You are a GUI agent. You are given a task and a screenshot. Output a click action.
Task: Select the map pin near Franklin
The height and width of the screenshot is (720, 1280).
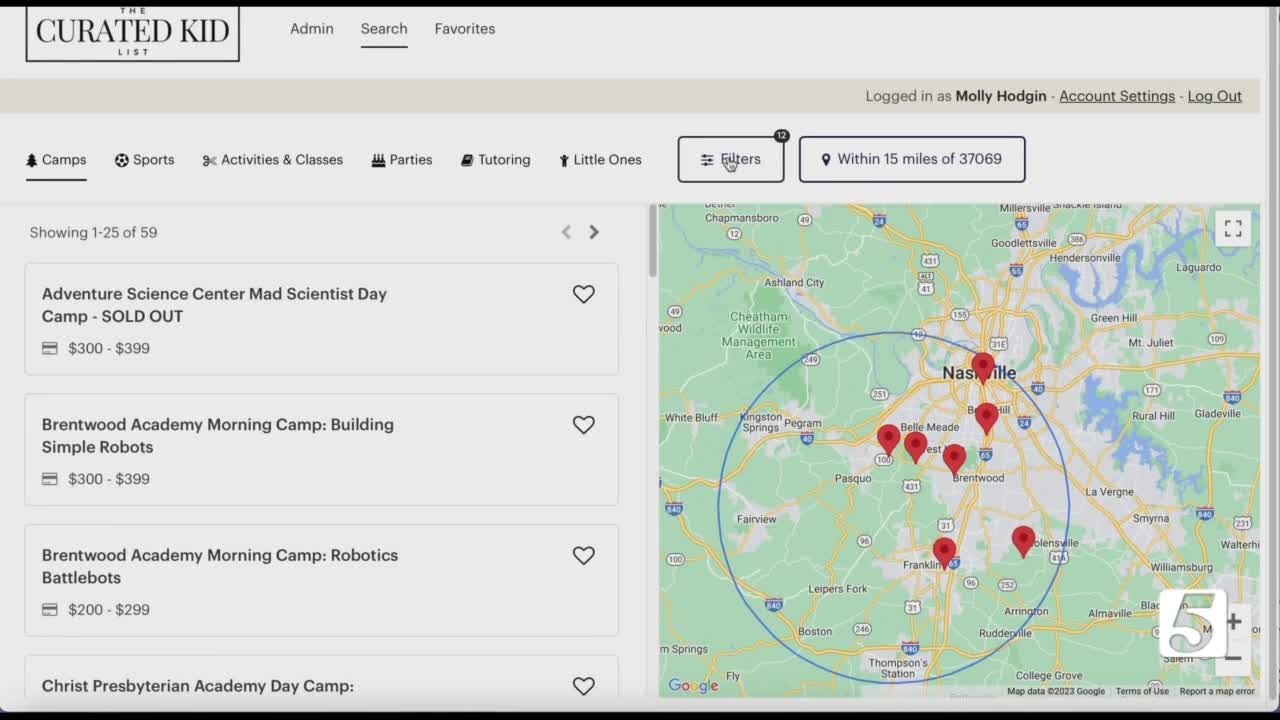tap(944, 550)
